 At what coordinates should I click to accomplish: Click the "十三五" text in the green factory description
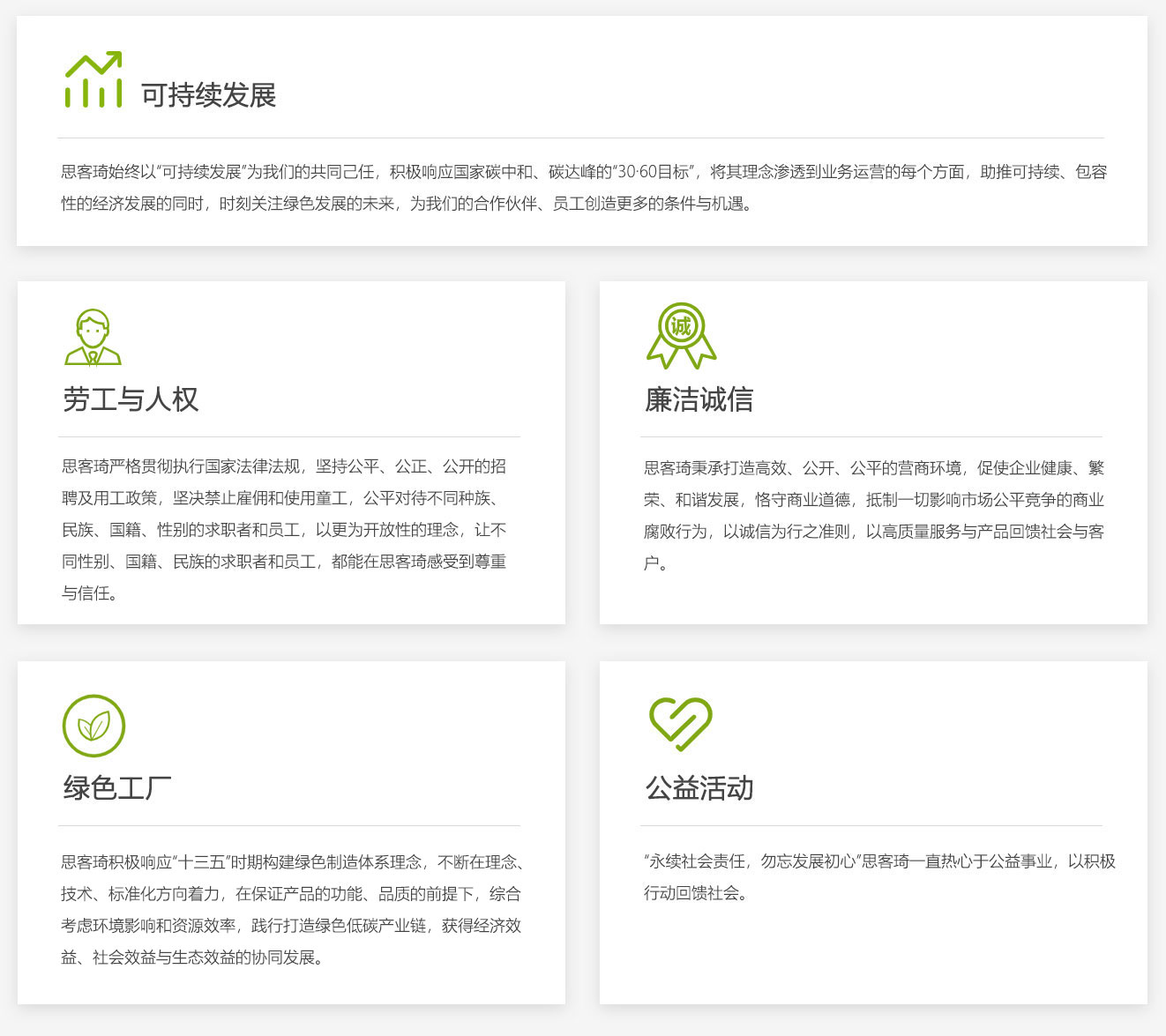click(x=203, y=862)
